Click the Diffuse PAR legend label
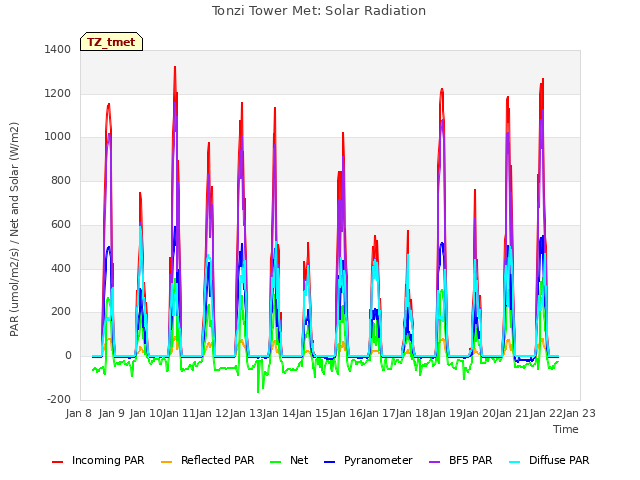 pyautogui.click(x=559, y=460)
